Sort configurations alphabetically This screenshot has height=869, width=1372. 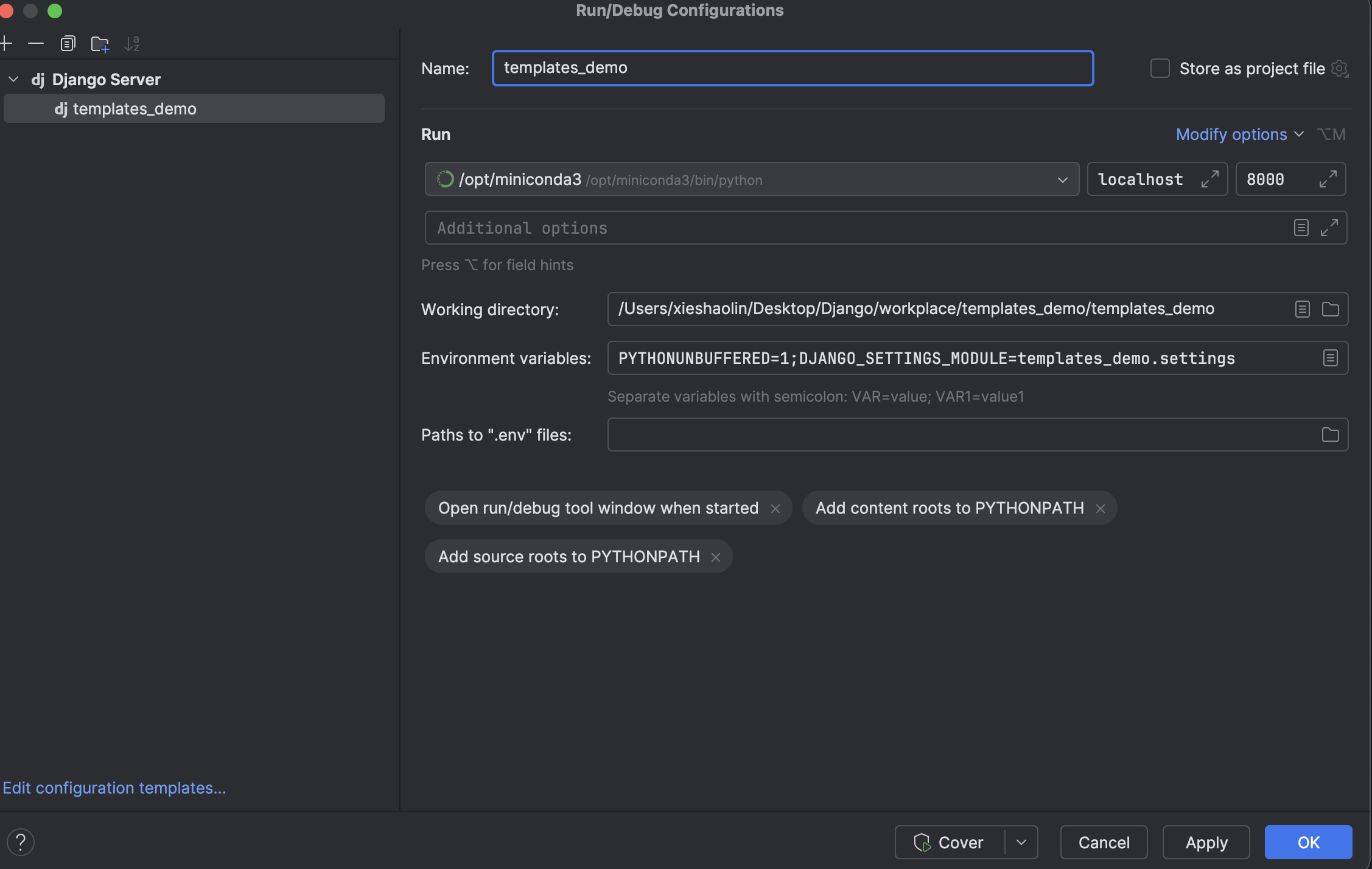pyautogui.click(x=132, y=44)
